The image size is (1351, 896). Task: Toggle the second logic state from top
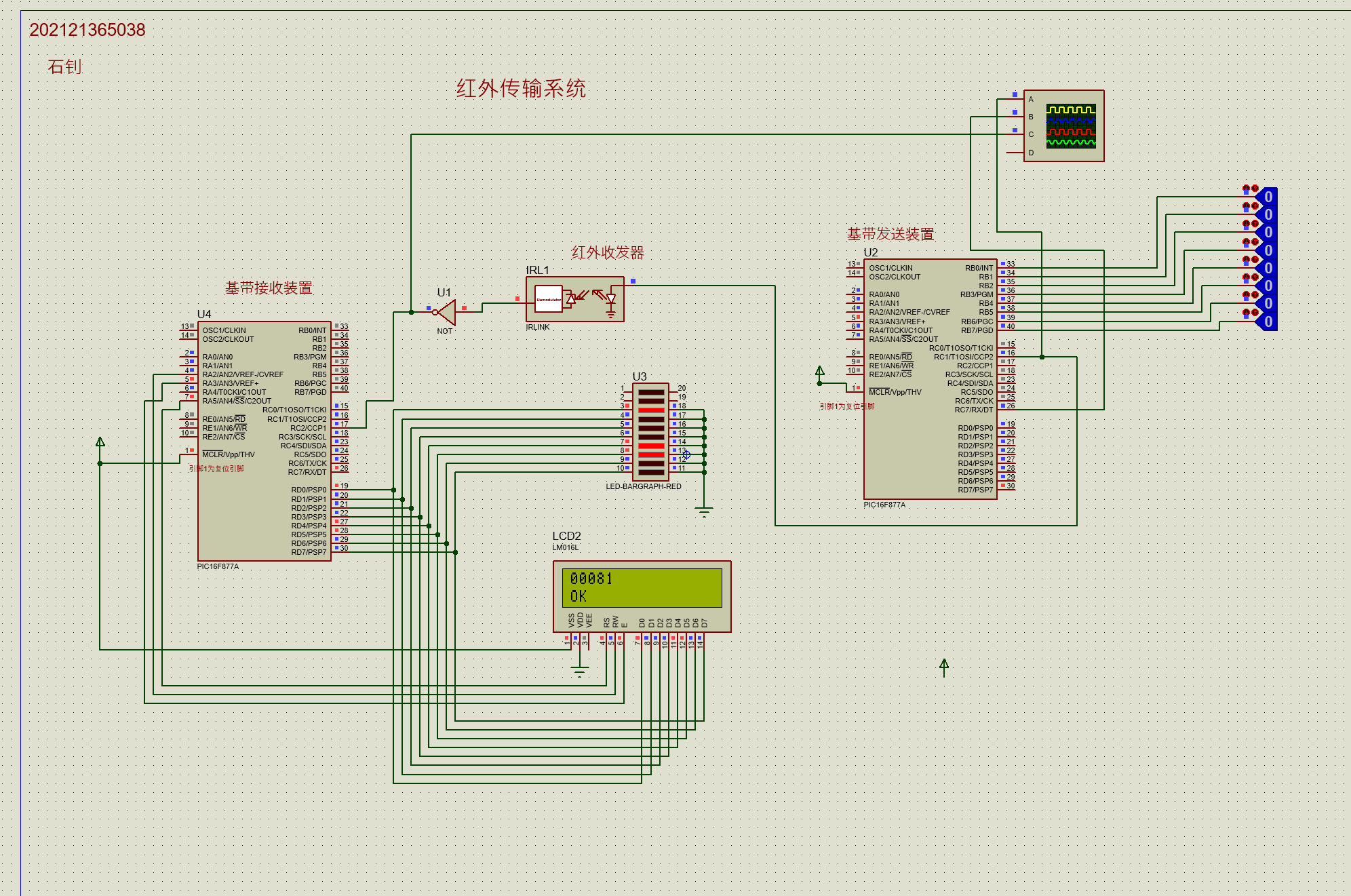click(x=1267, y=215)
